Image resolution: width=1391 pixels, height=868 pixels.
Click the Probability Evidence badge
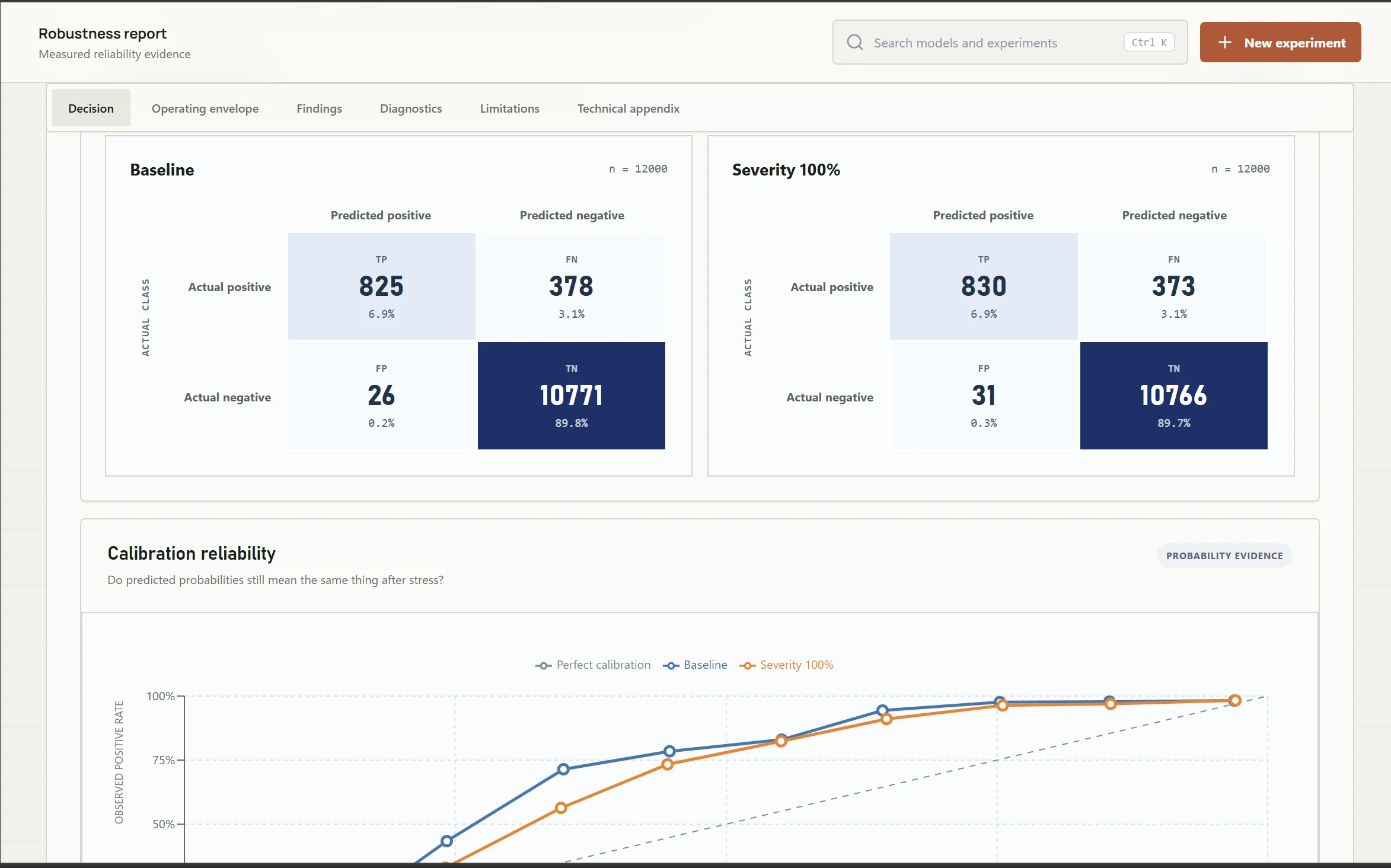point(1224,556)
